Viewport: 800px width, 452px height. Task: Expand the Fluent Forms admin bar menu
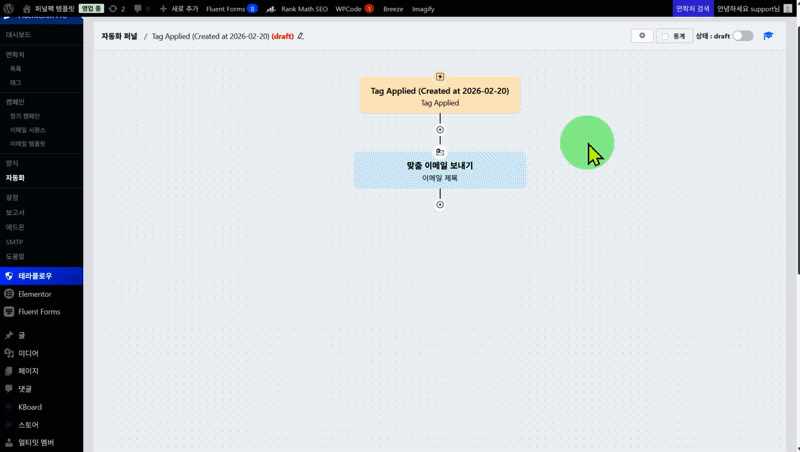pyautogui.click(x=231, y=8)
